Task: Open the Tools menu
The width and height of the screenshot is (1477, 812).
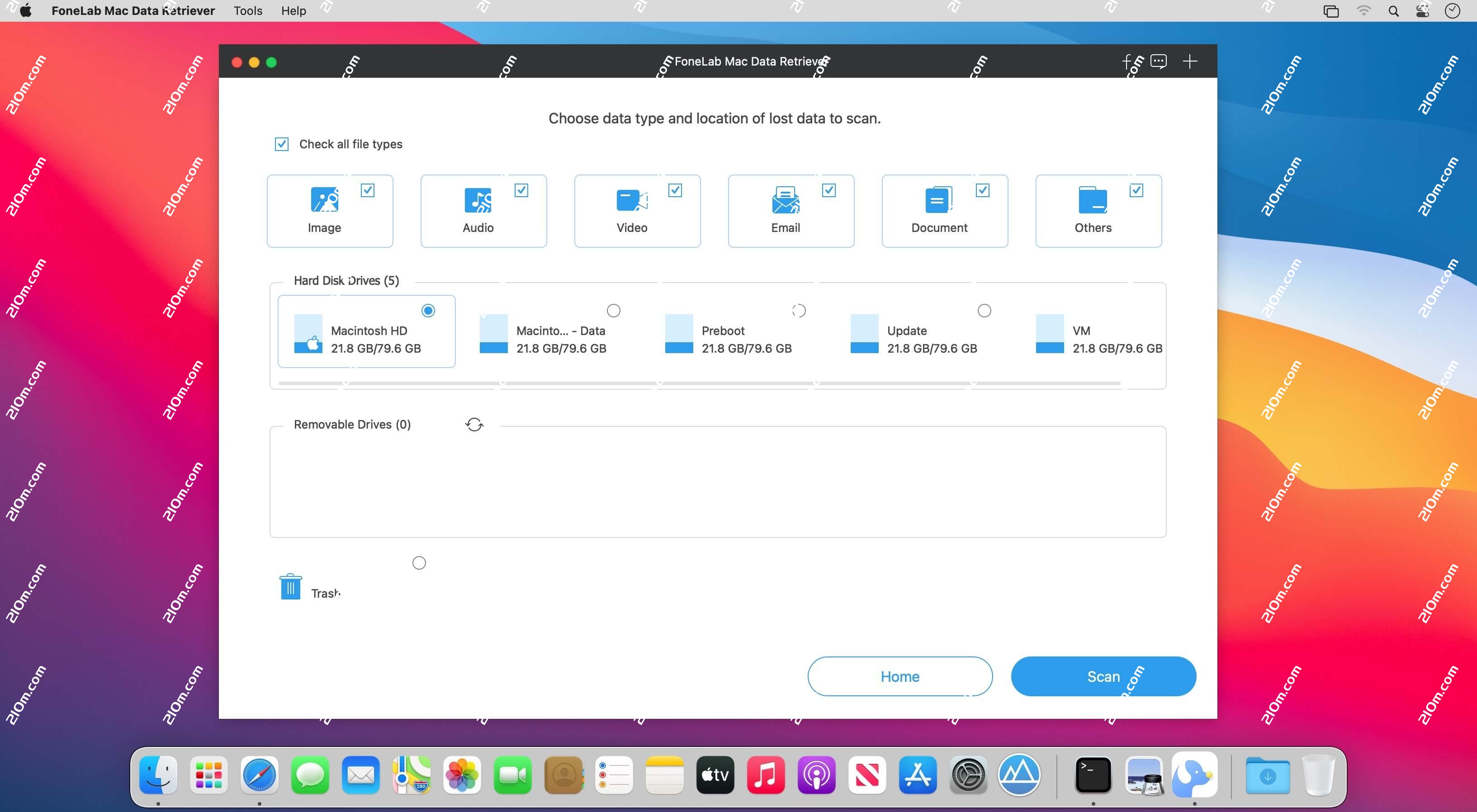Action: [x=247, y=10]
